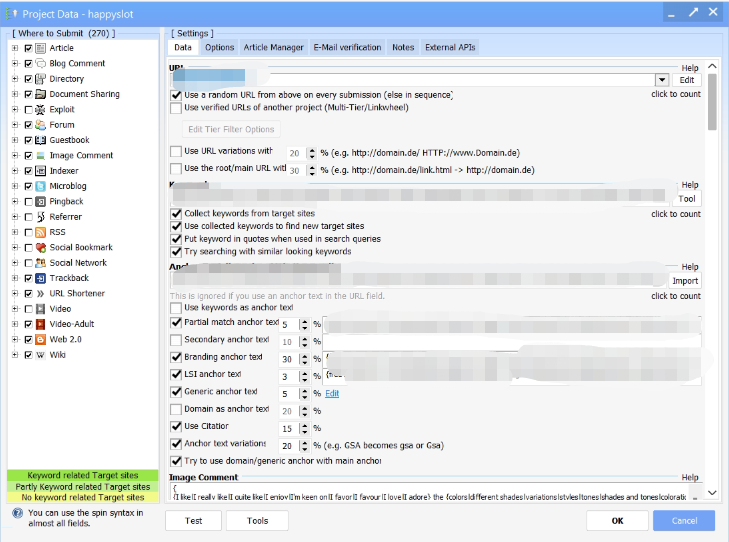
Task: Click the Blog Comment speech bubble icon
Action: [41, 63]
